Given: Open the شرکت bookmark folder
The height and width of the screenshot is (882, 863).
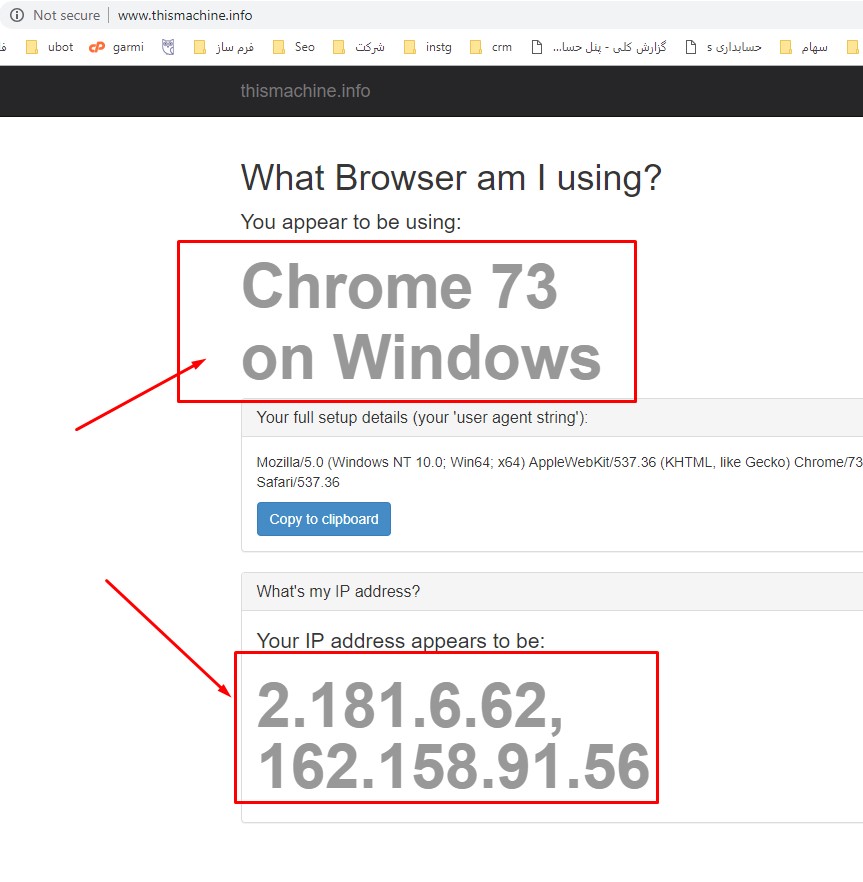Looking at the screenshot, I should coord(358,47).
